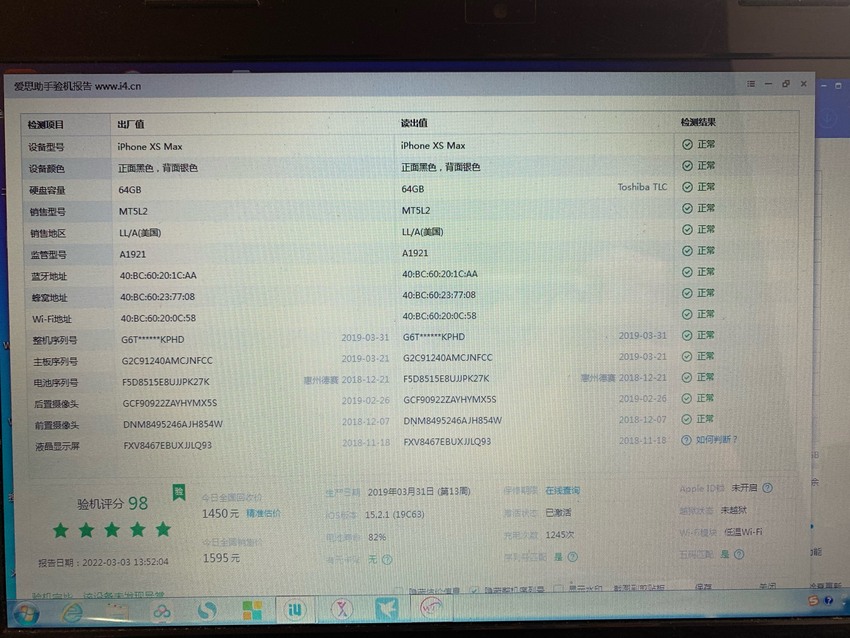Toggle the 隐藏整机序列号 checkbox
The image size is (850, 638).
click(475, 590)
